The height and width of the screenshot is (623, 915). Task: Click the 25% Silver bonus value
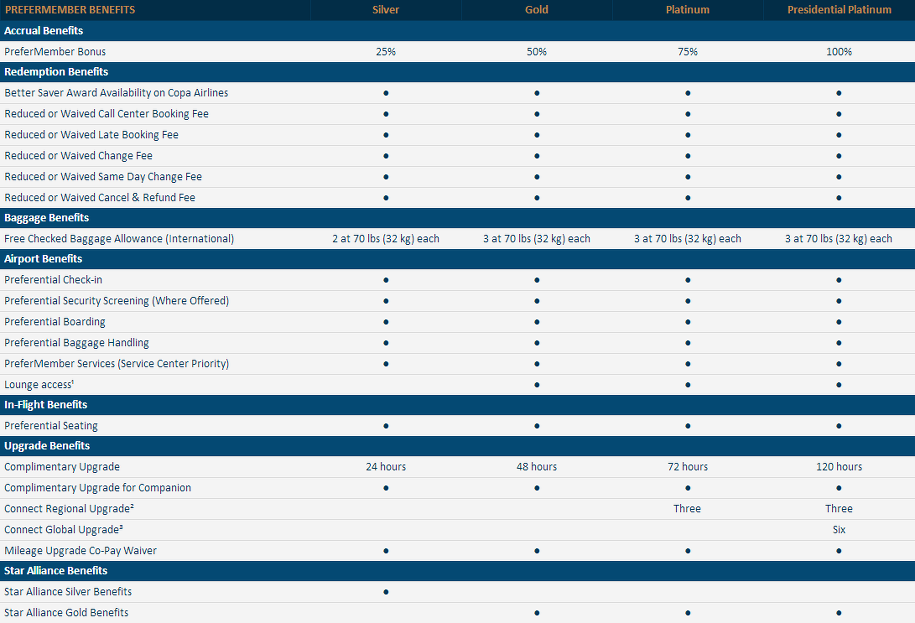point(386,52)
